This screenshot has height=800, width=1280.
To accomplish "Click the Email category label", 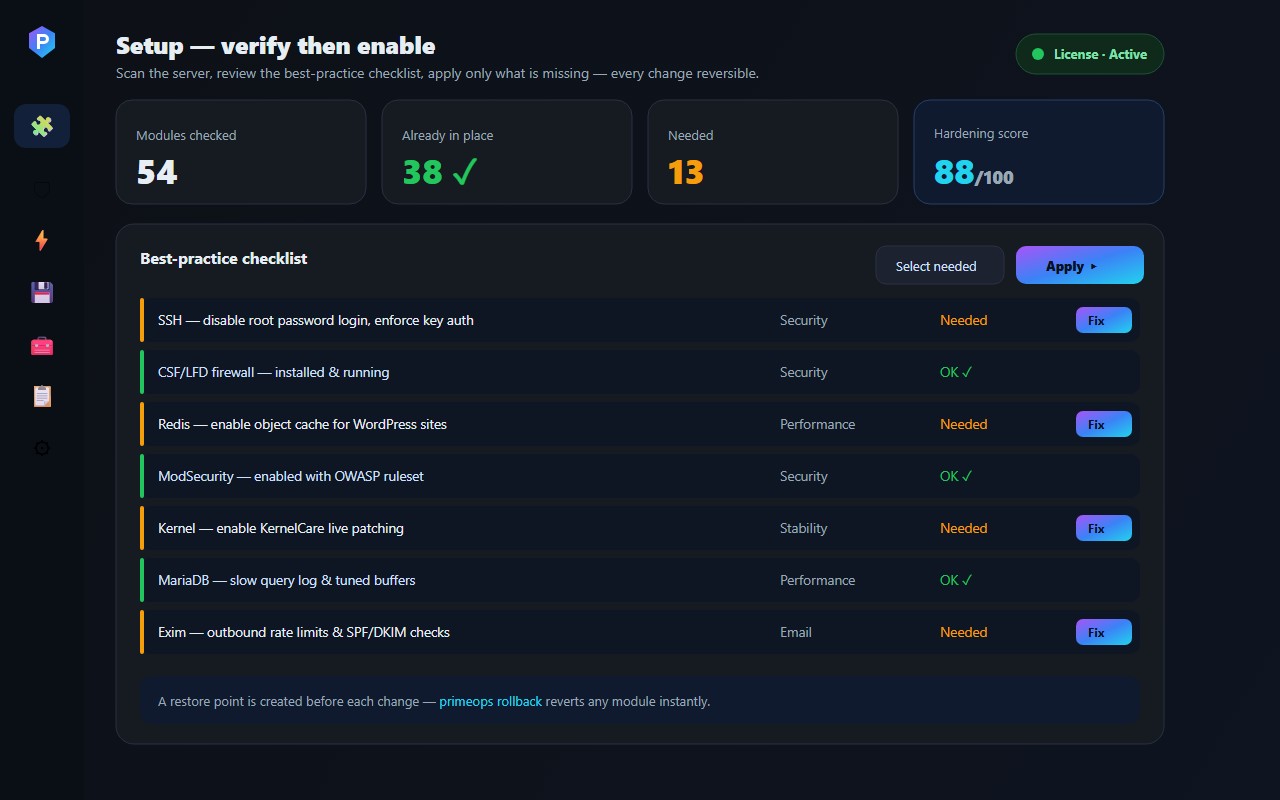I will (x=796, y=632).
